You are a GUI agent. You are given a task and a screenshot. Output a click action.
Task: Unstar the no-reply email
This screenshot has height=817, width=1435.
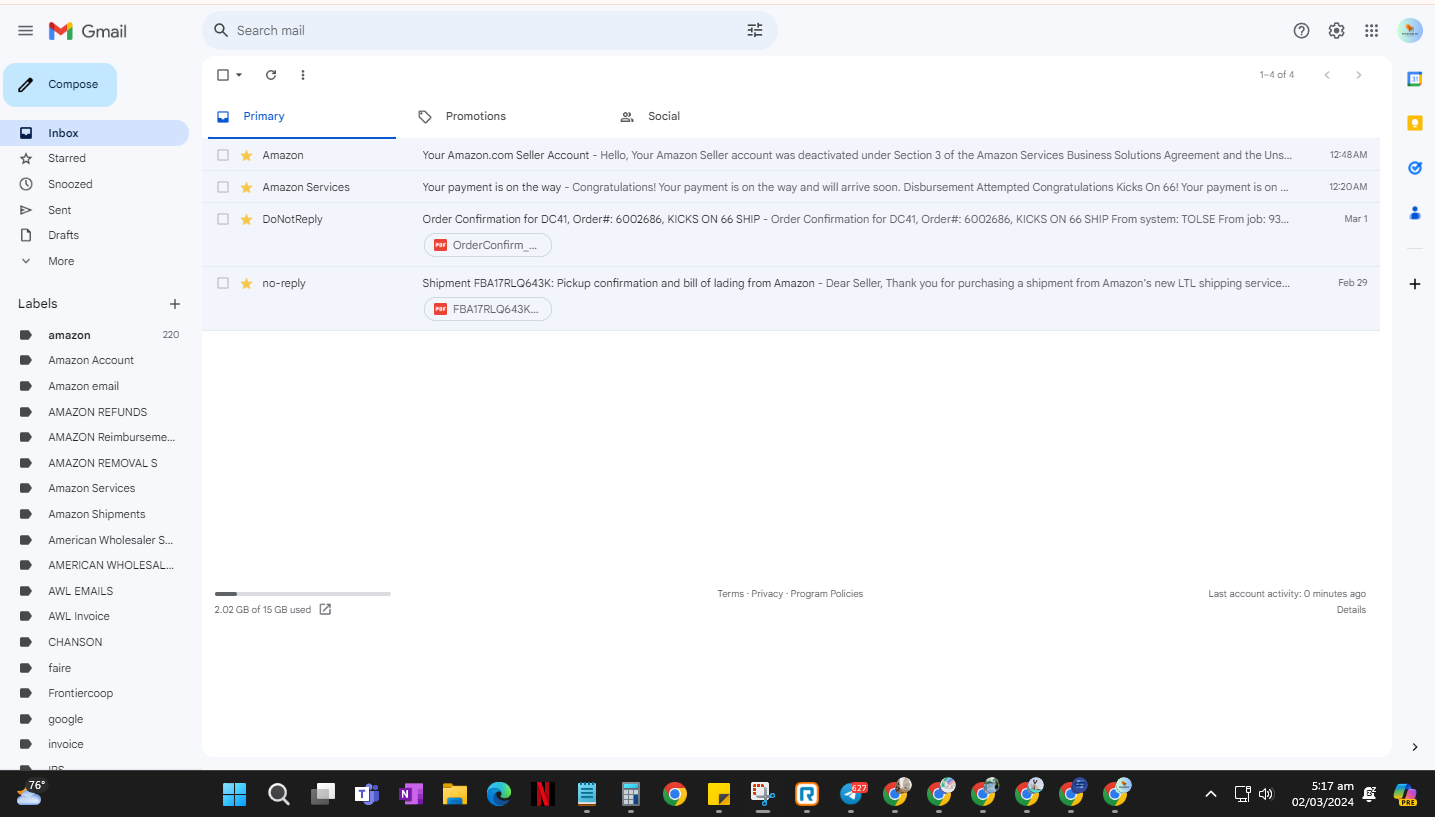pyautogui.click(x=246, y=283)
